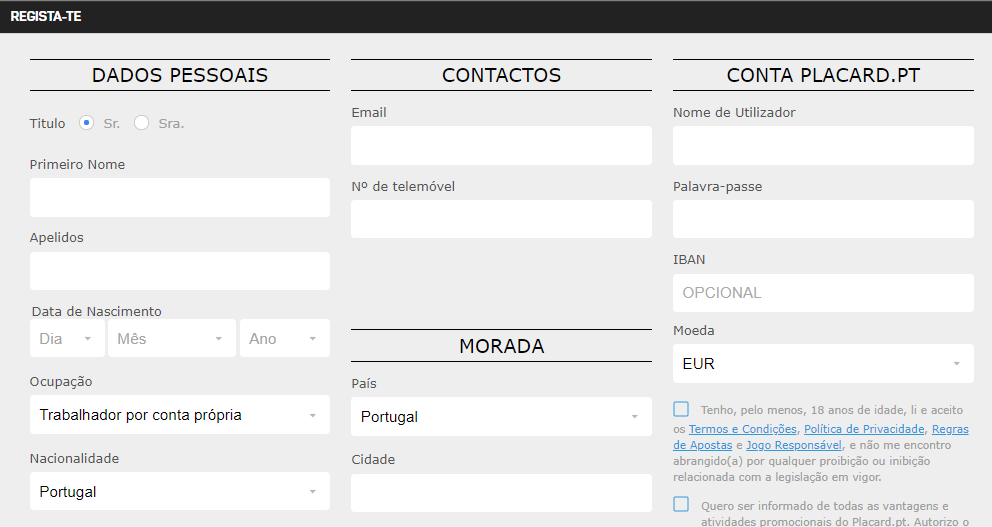
Task: Focus the Cidade input field
Action: point(501,493)
